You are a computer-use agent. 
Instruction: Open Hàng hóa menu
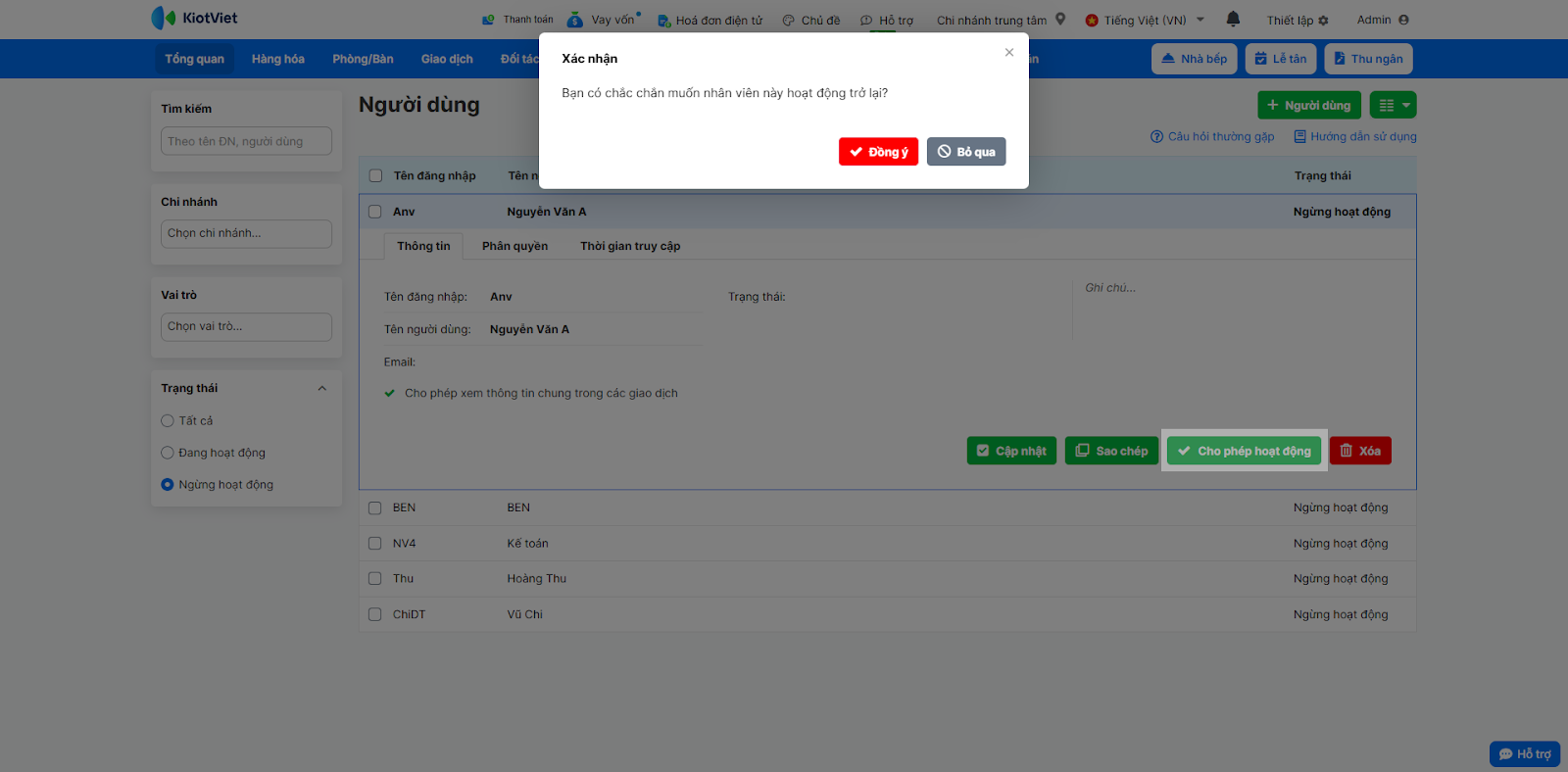click(278, 59)
